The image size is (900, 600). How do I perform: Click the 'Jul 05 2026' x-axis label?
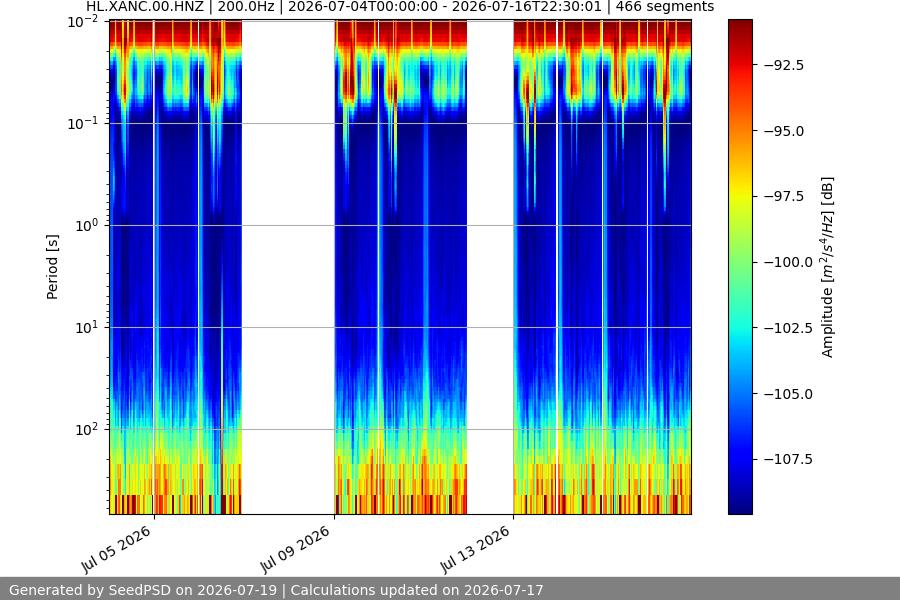point(117,549)
